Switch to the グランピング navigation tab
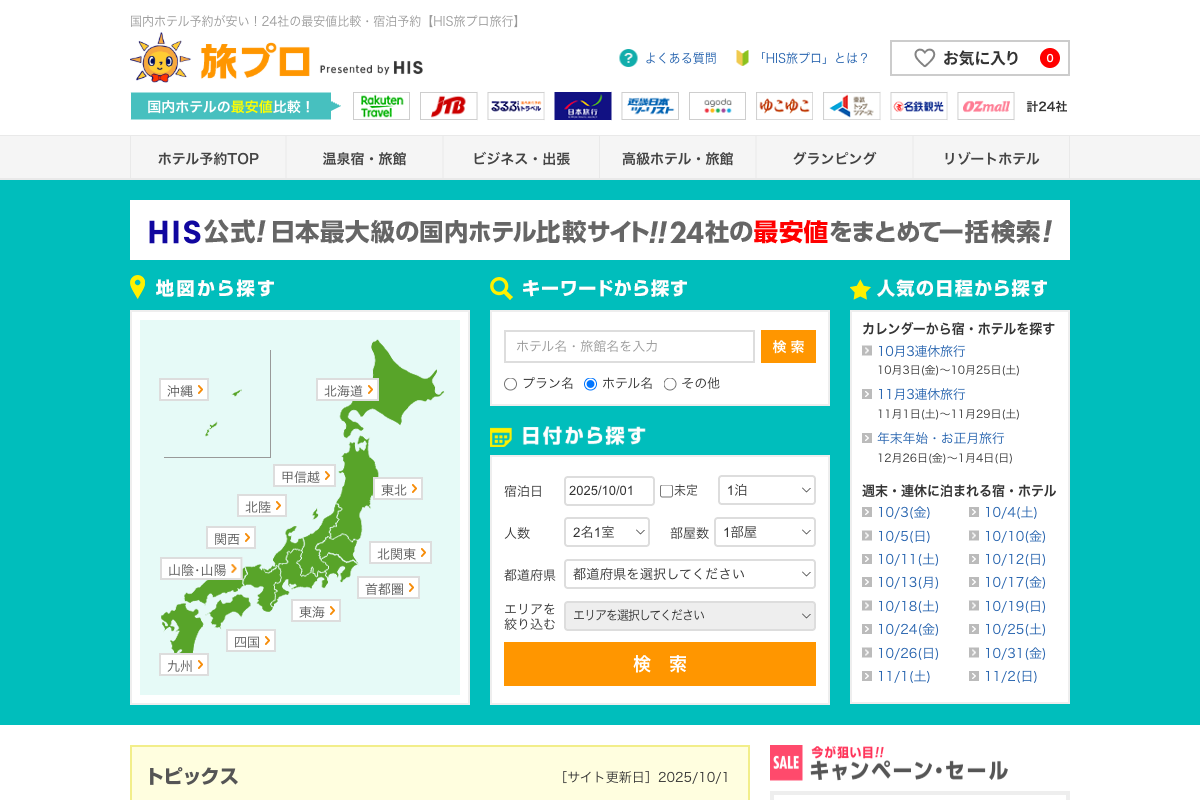 pyautogui.click(x=834, y=158)
